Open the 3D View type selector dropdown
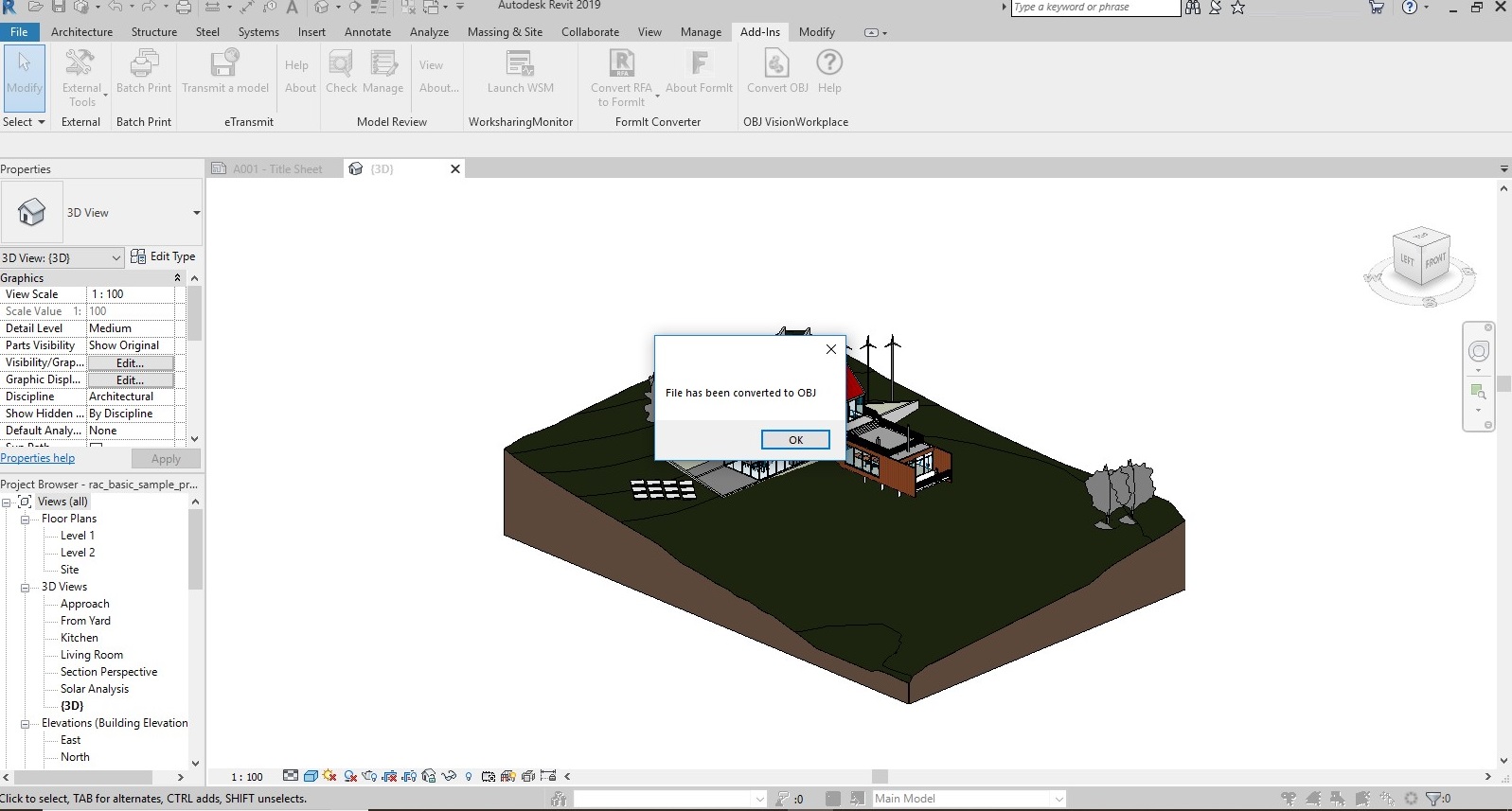 pyautogui.click(x=196, y=213)
